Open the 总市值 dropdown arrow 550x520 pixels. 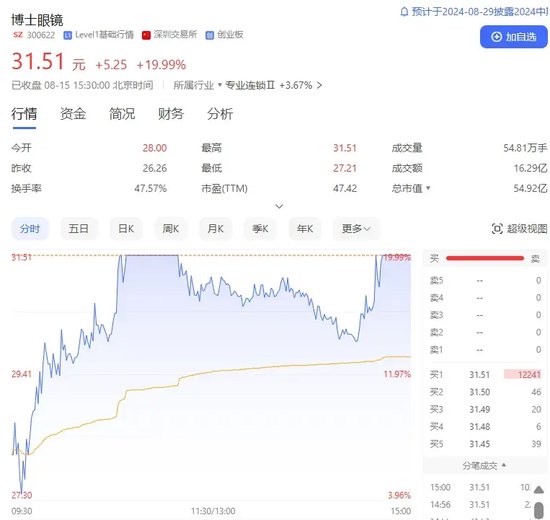tap(428, 188)
